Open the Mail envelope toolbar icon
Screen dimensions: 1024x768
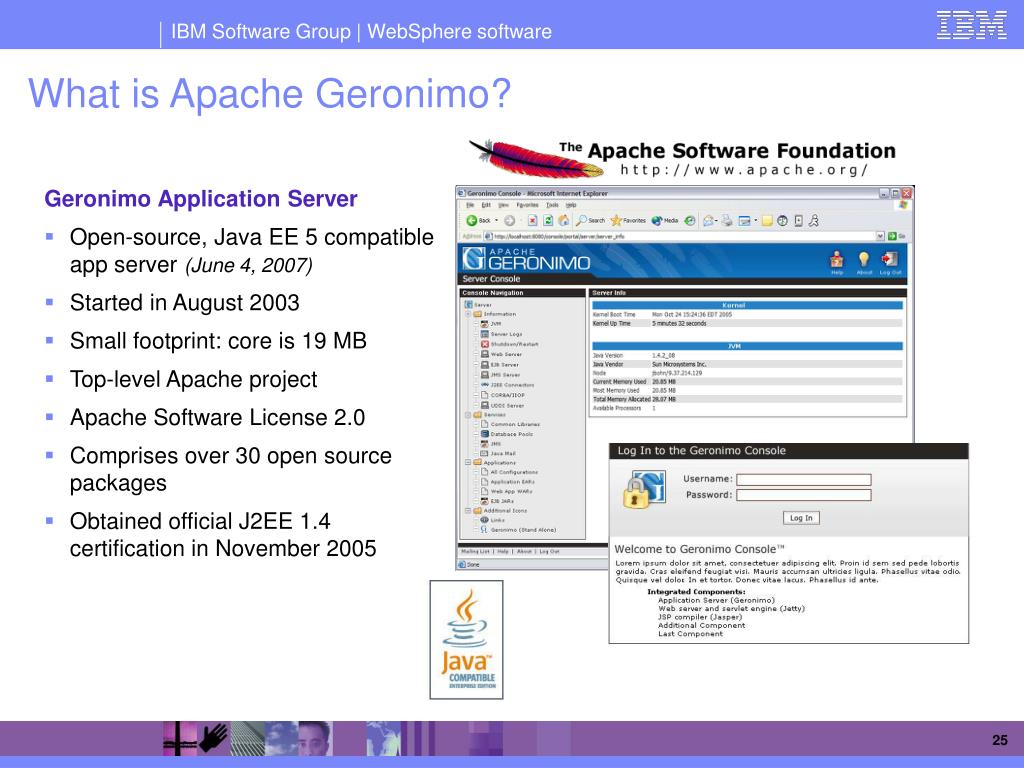coord(708,221)
